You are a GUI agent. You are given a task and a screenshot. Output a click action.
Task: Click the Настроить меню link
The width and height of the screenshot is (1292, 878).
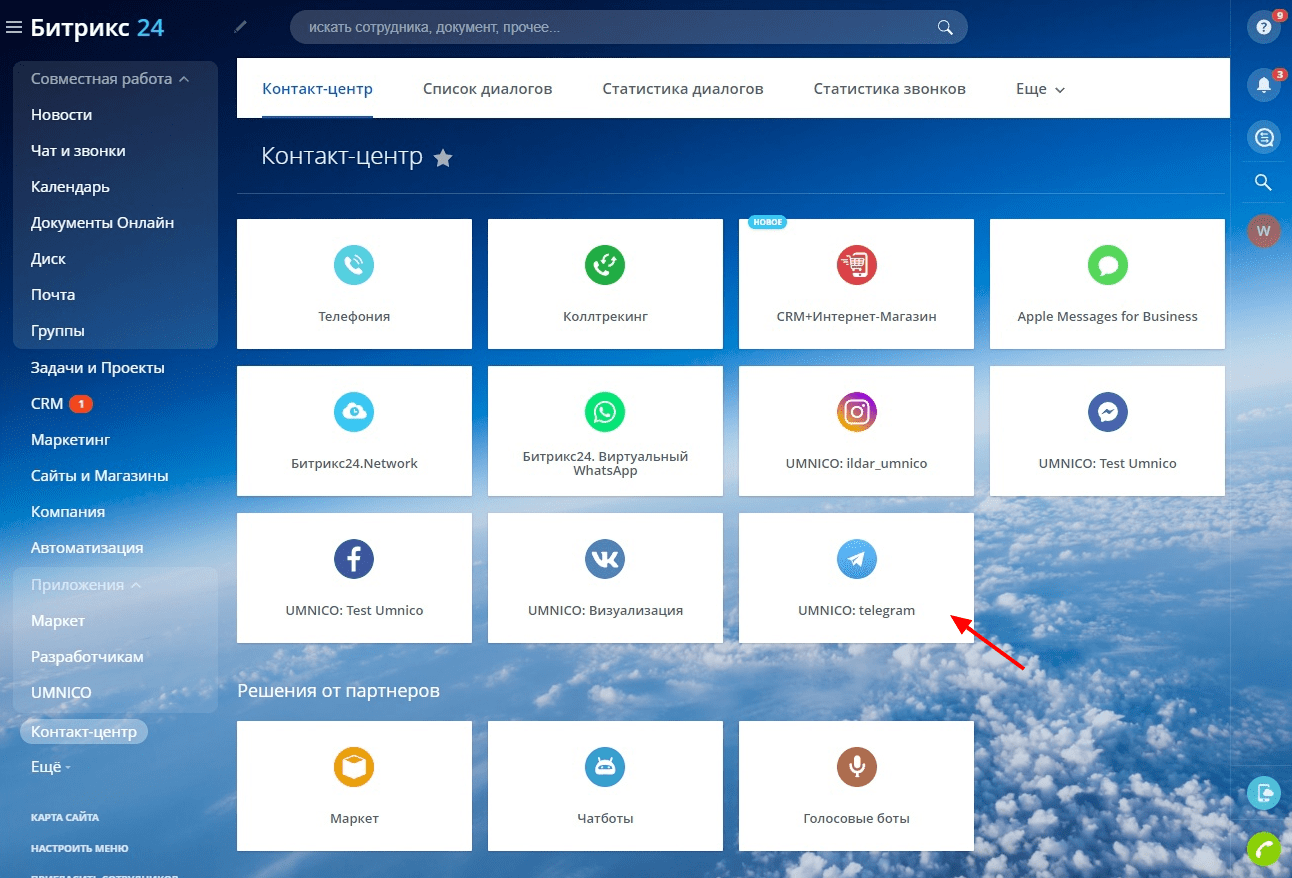[79, 848]
